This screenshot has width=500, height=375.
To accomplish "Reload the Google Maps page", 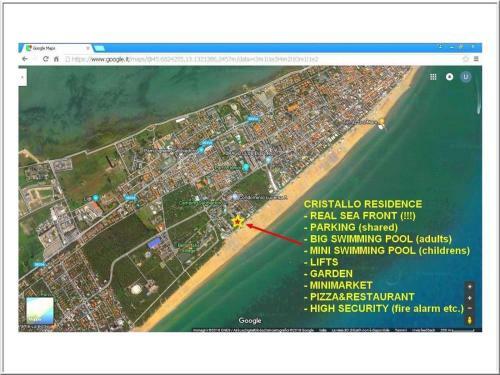I will click(45, 59).
